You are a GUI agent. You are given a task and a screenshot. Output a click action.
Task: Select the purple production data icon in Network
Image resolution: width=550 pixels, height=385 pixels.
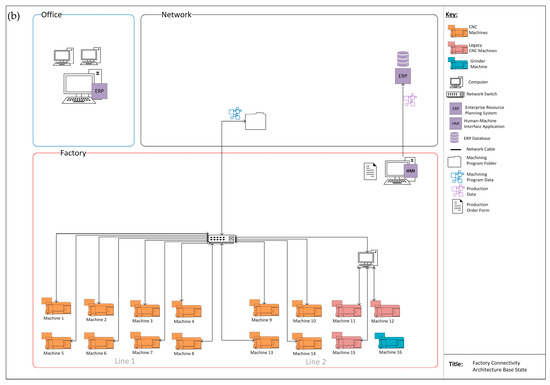pyautogui.click(x=410, y=100)
